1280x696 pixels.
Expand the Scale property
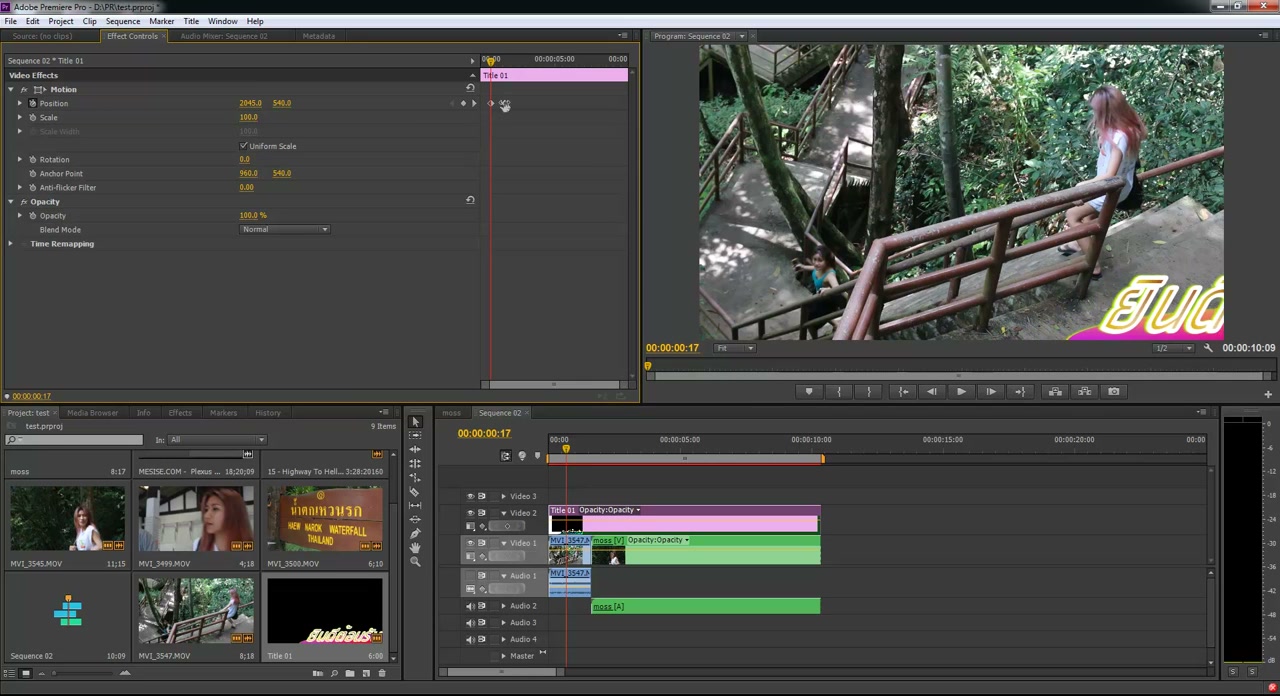click(19, 118)
